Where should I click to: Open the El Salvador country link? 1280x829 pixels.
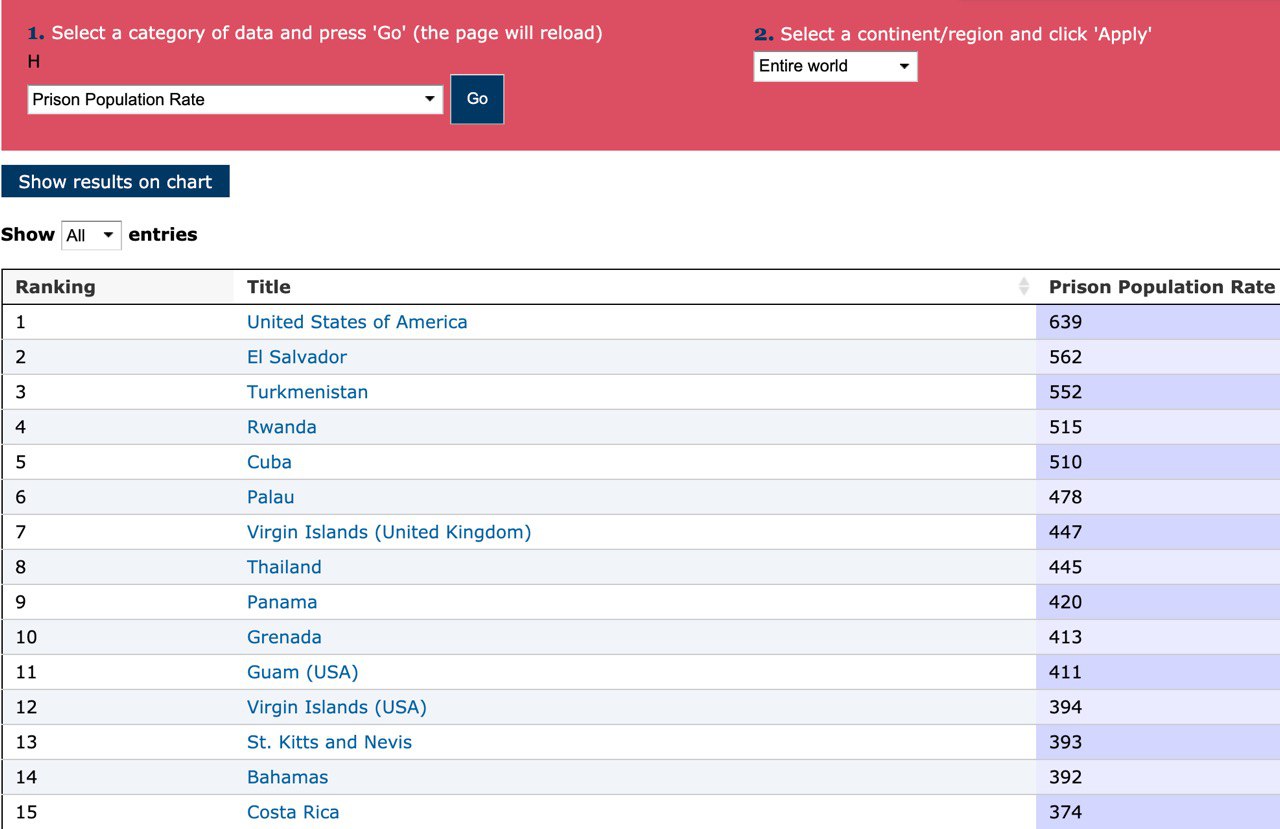coord(297,357)
